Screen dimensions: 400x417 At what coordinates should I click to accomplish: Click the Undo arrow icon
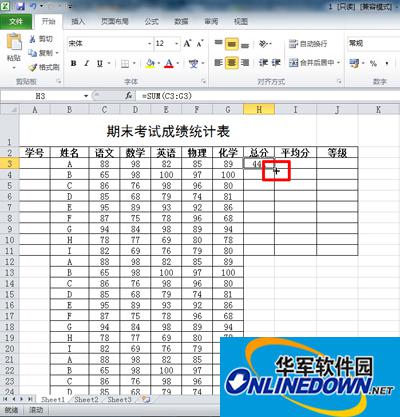pos(33,6)
